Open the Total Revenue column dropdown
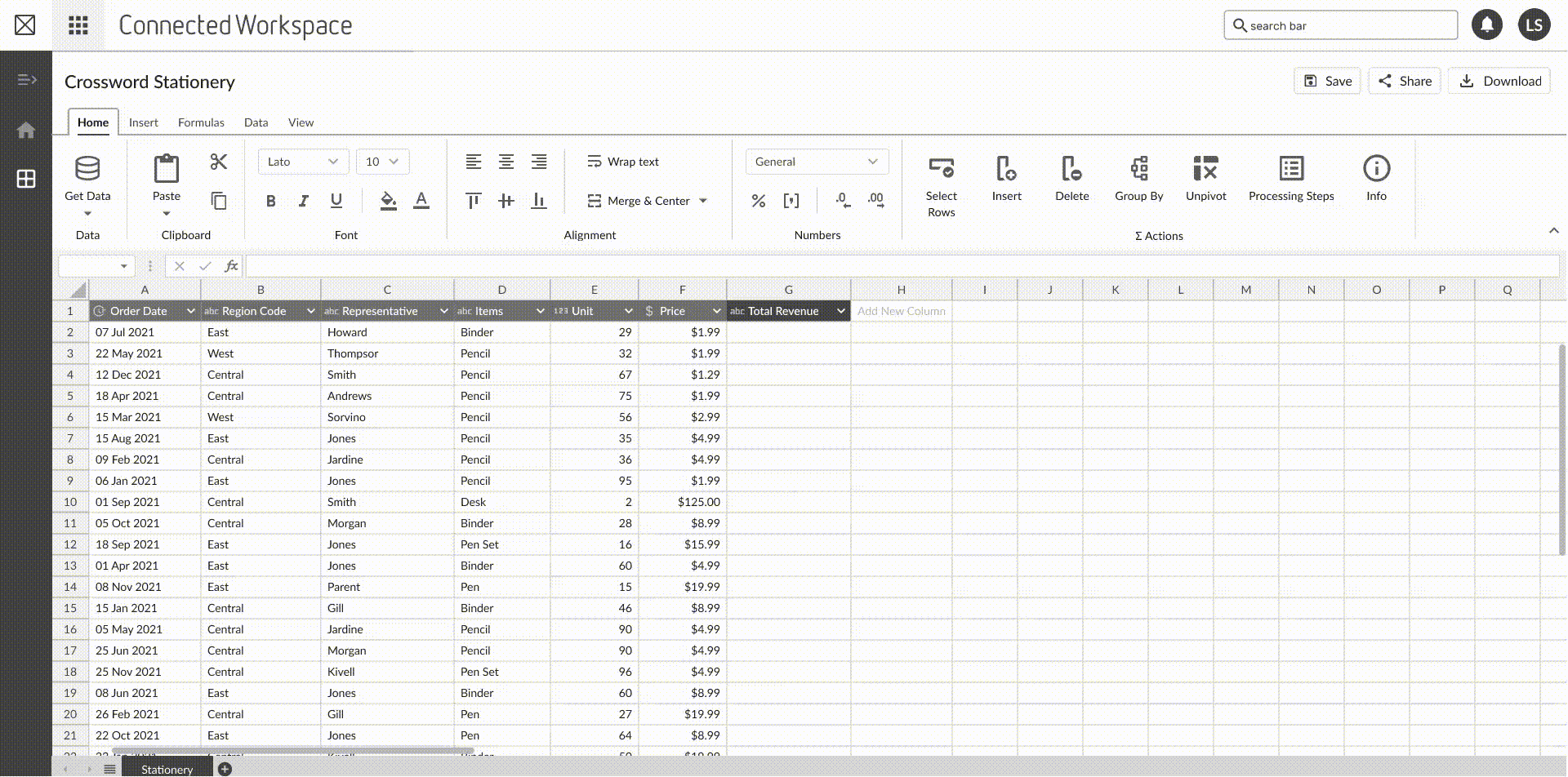 pyautogui.click(x=840, y=311)
